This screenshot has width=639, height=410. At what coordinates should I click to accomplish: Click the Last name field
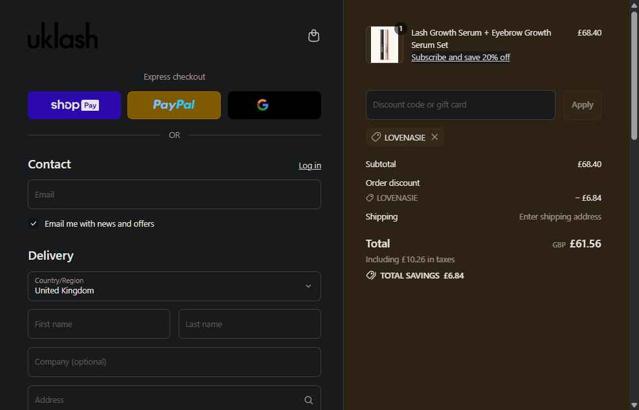click(249, 324)
